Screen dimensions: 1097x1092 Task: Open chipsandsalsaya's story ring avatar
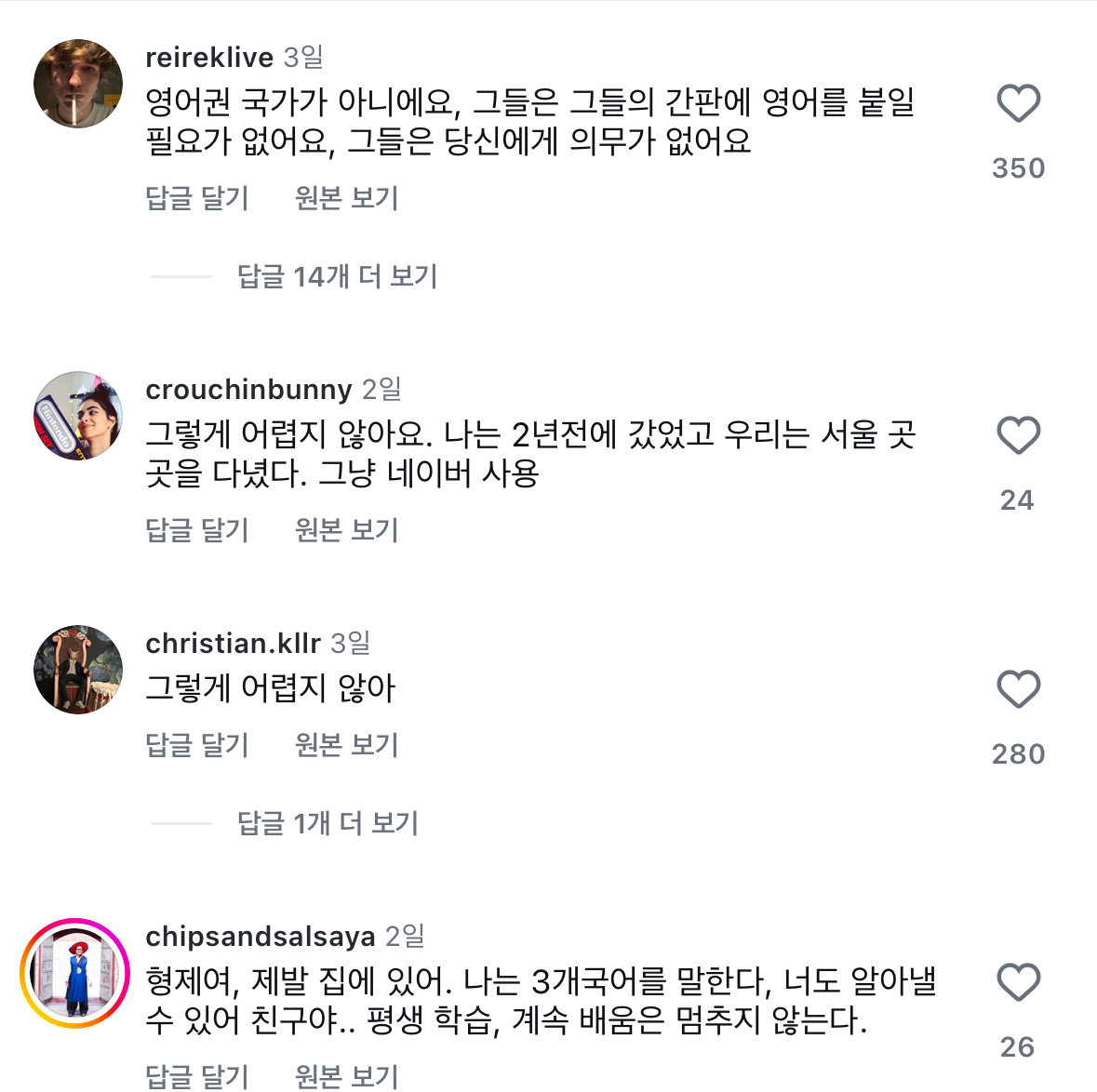75,973
